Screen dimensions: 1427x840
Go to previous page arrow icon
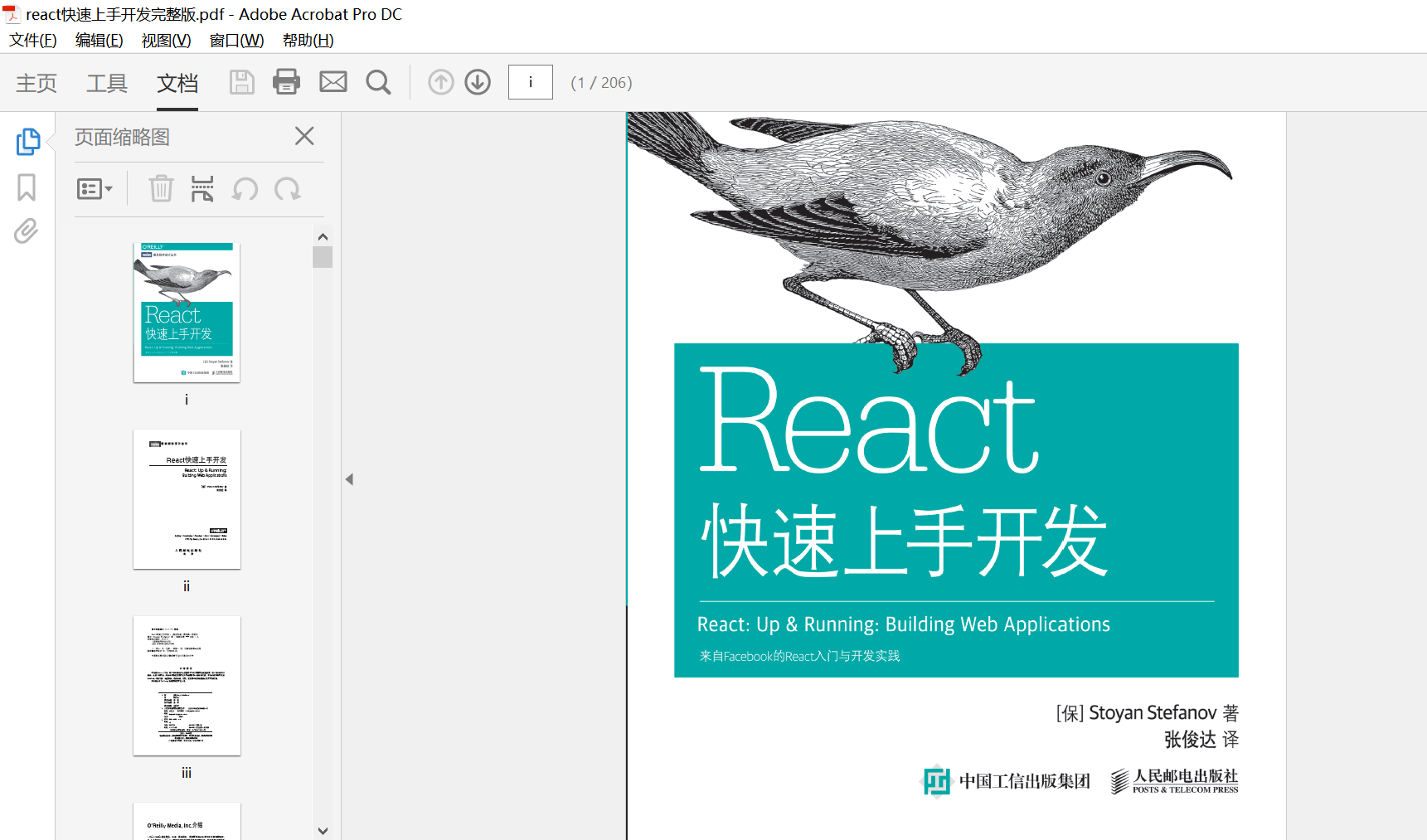[x=441, y=82]
